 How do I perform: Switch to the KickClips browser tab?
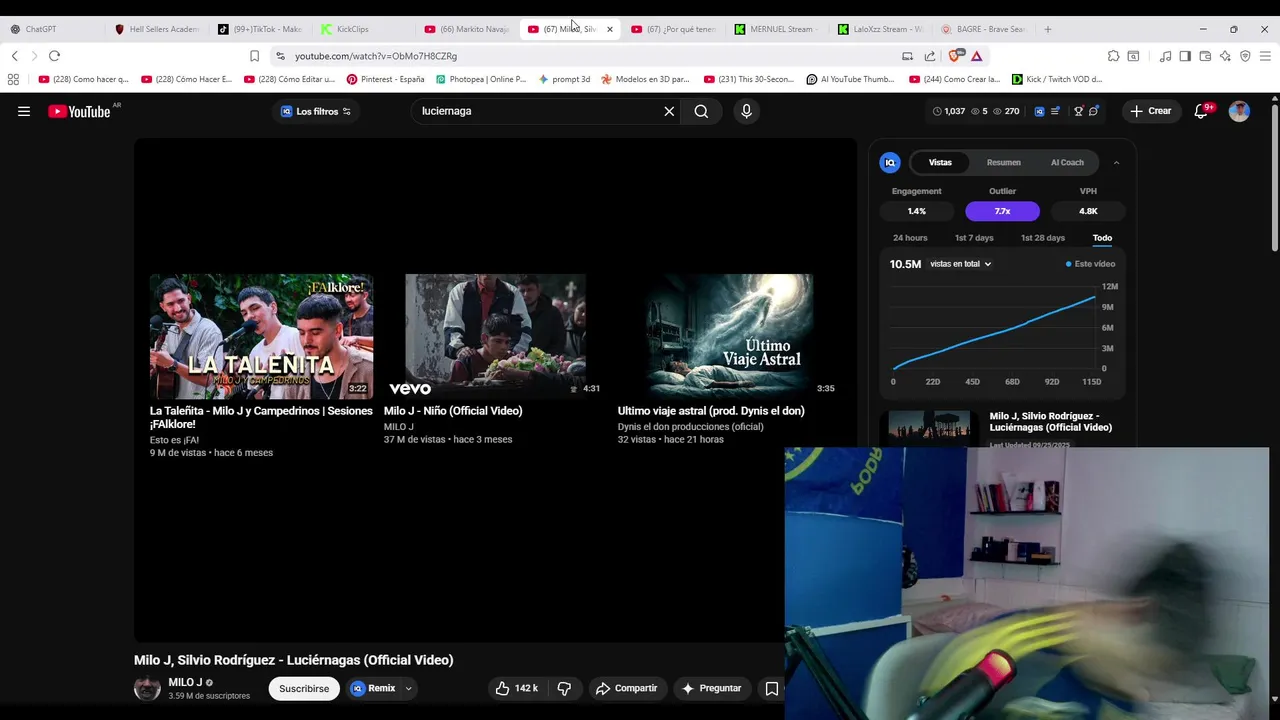pyautogui.click(x=362, y=29)
